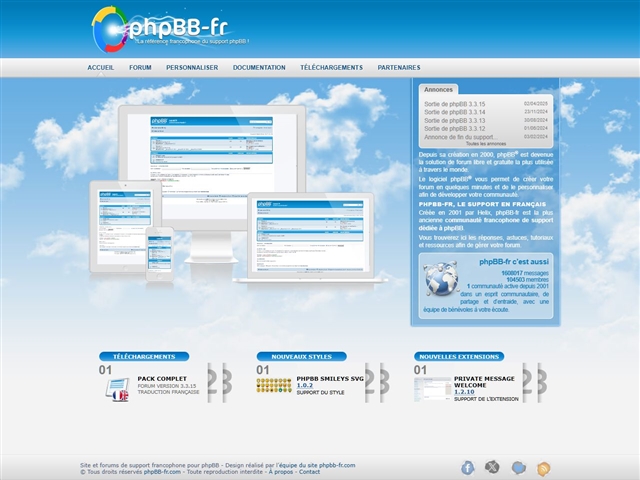Click the Nouveaux Styles section header
Image resolution: width=640 pixels, height=480 pixels.
click(x=302, y=356)
